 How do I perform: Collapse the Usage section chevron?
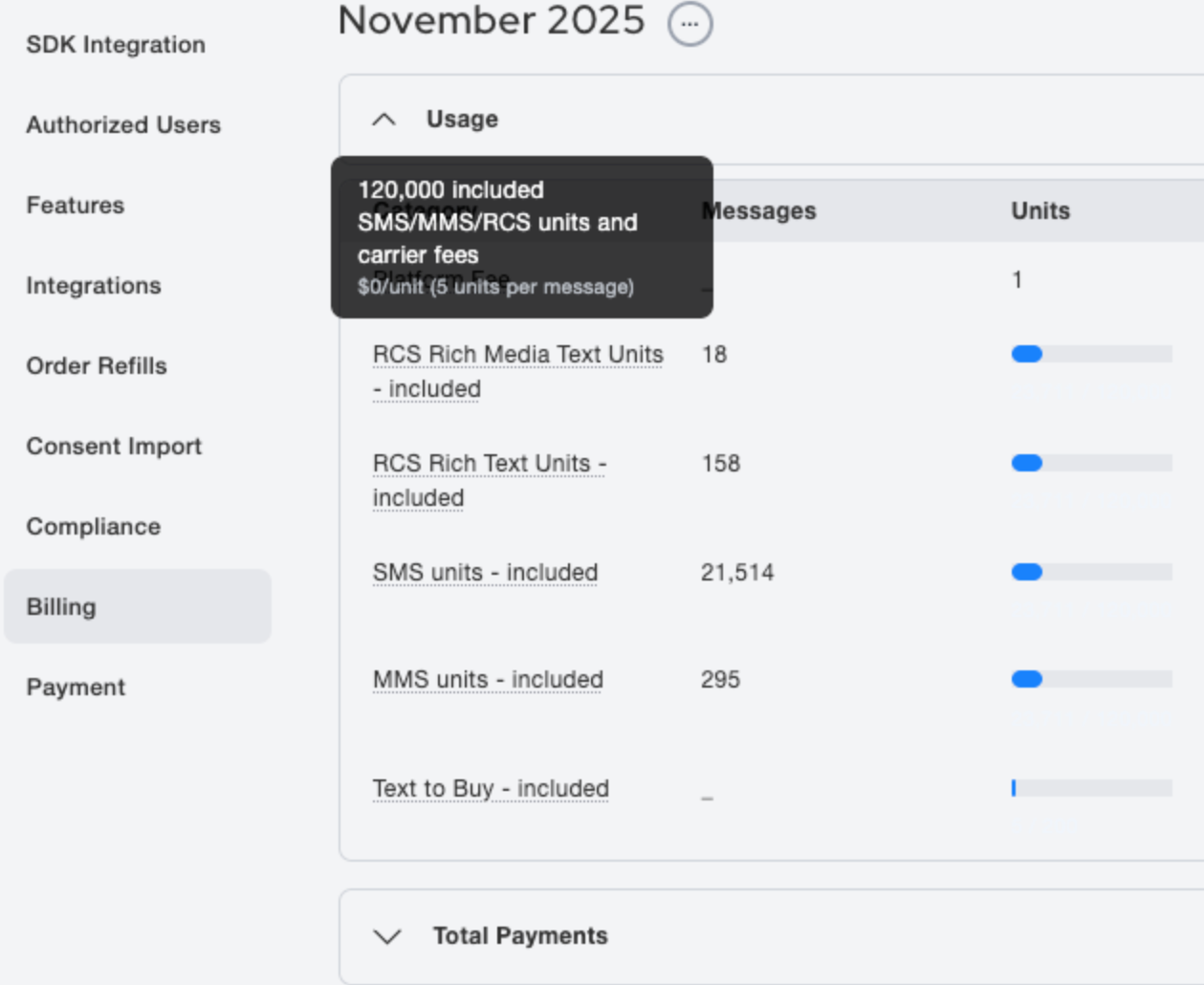[383, 120]
